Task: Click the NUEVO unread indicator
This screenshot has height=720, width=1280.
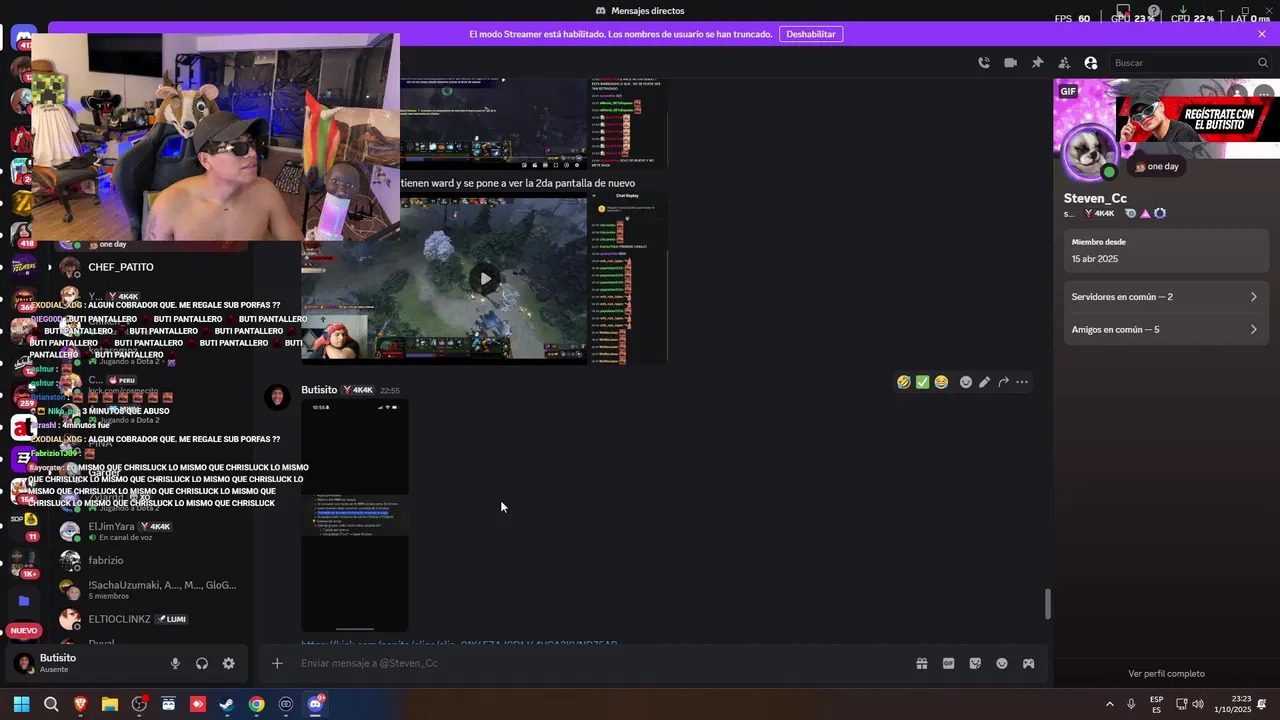Action: coord(24,631)
